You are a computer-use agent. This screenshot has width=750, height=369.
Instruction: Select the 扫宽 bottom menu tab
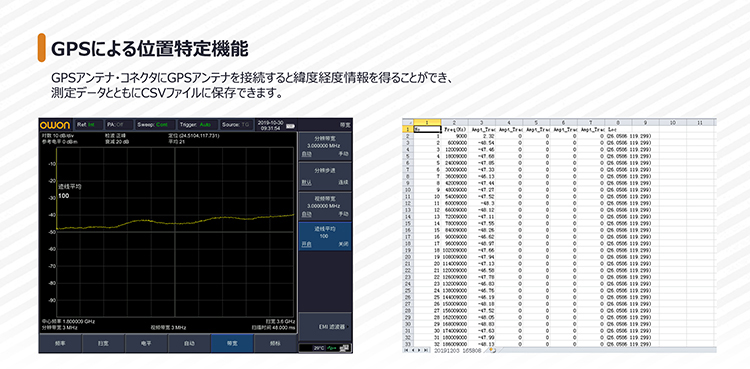click(103, 344)
